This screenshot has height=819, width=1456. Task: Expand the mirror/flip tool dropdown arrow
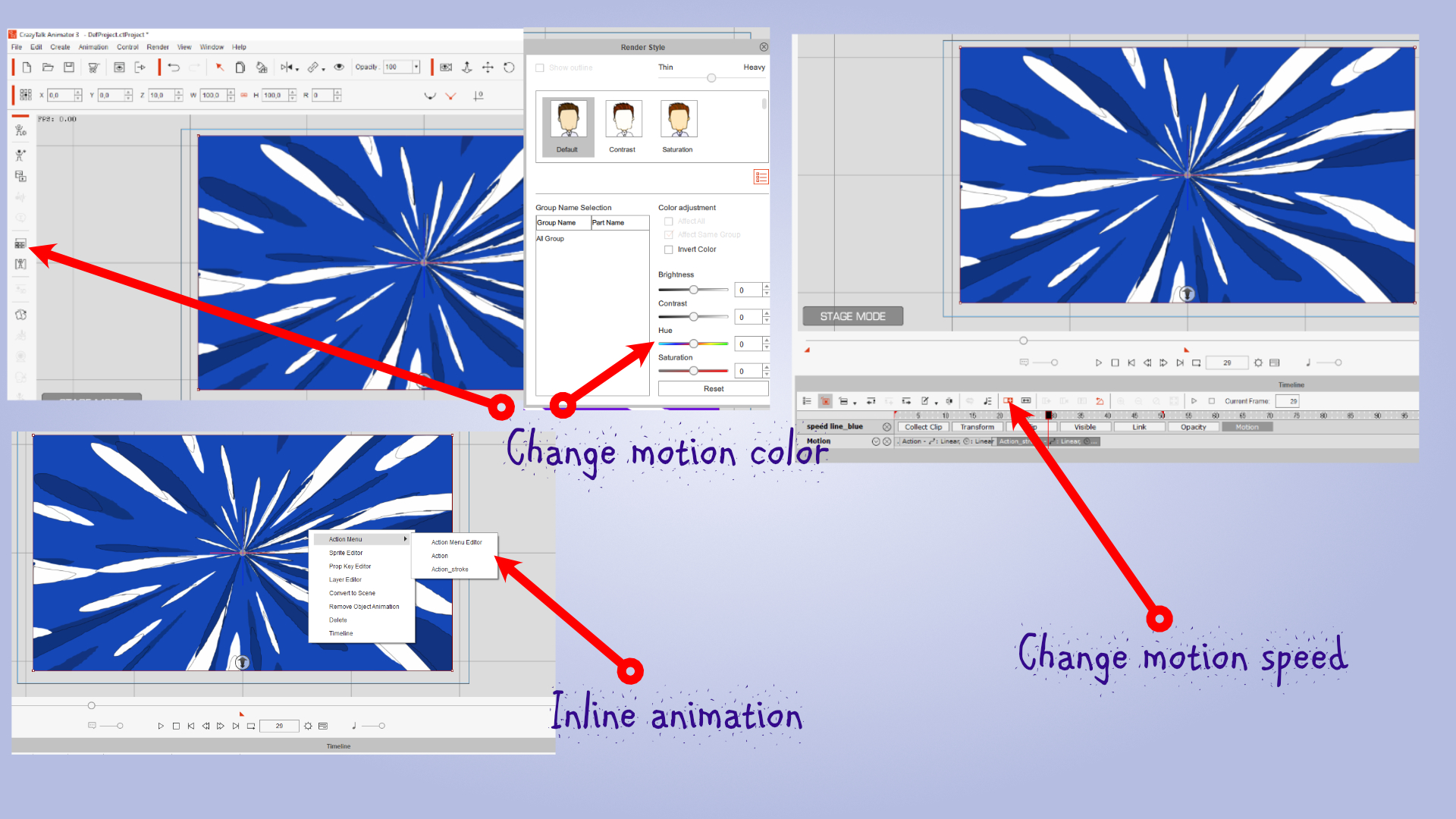coord(297,70)
